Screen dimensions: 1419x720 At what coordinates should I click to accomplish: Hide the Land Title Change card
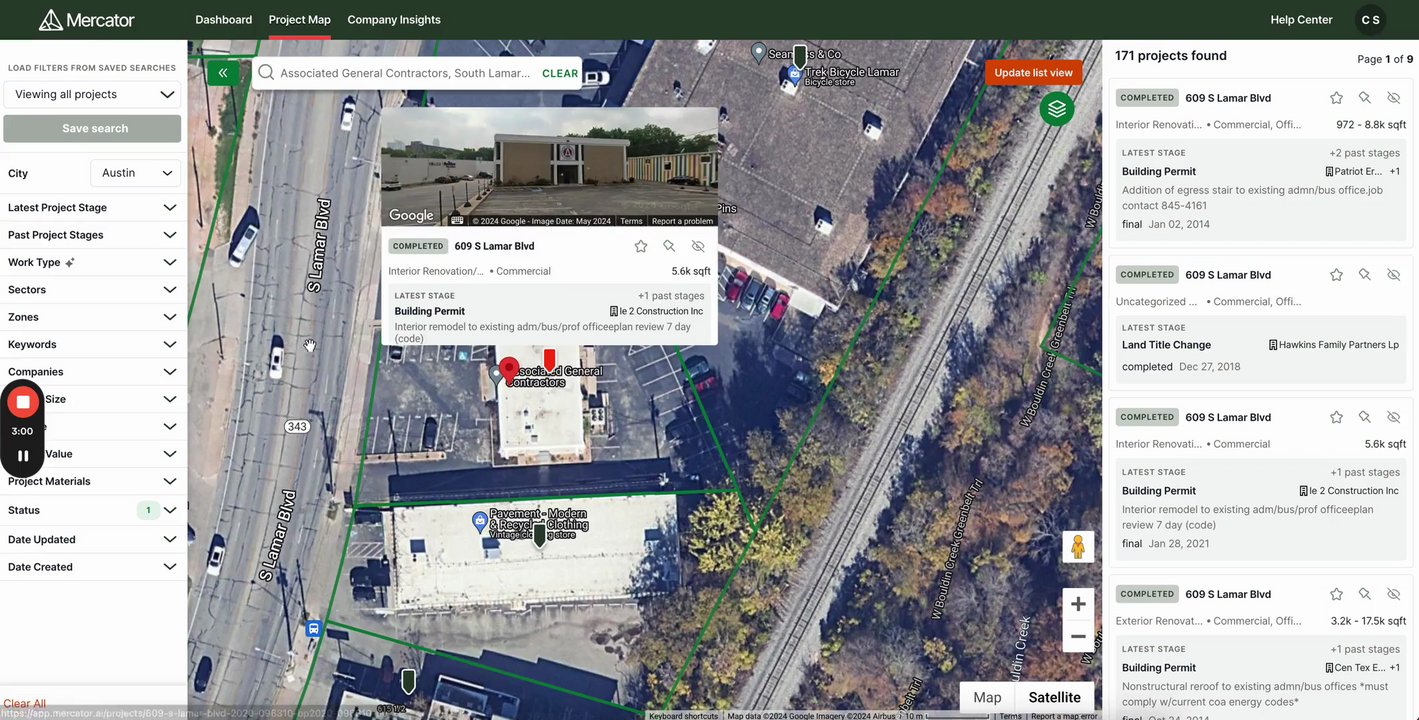[x=1394, y=275]
